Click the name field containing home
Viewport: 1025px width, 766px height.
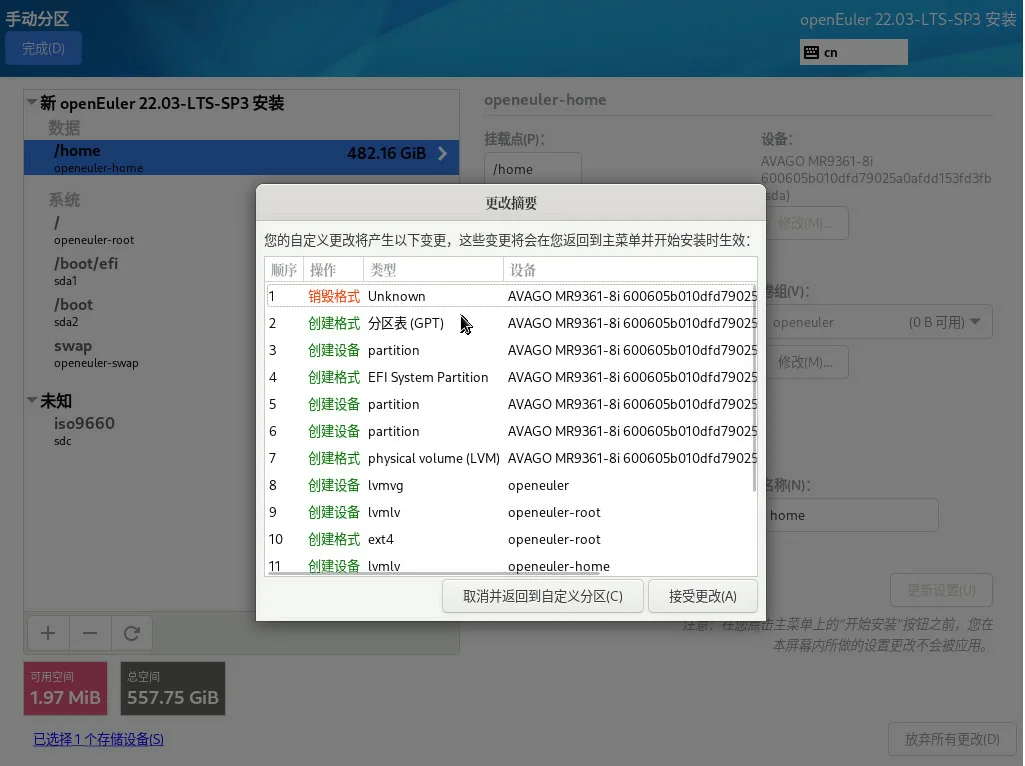click(852, 515)
